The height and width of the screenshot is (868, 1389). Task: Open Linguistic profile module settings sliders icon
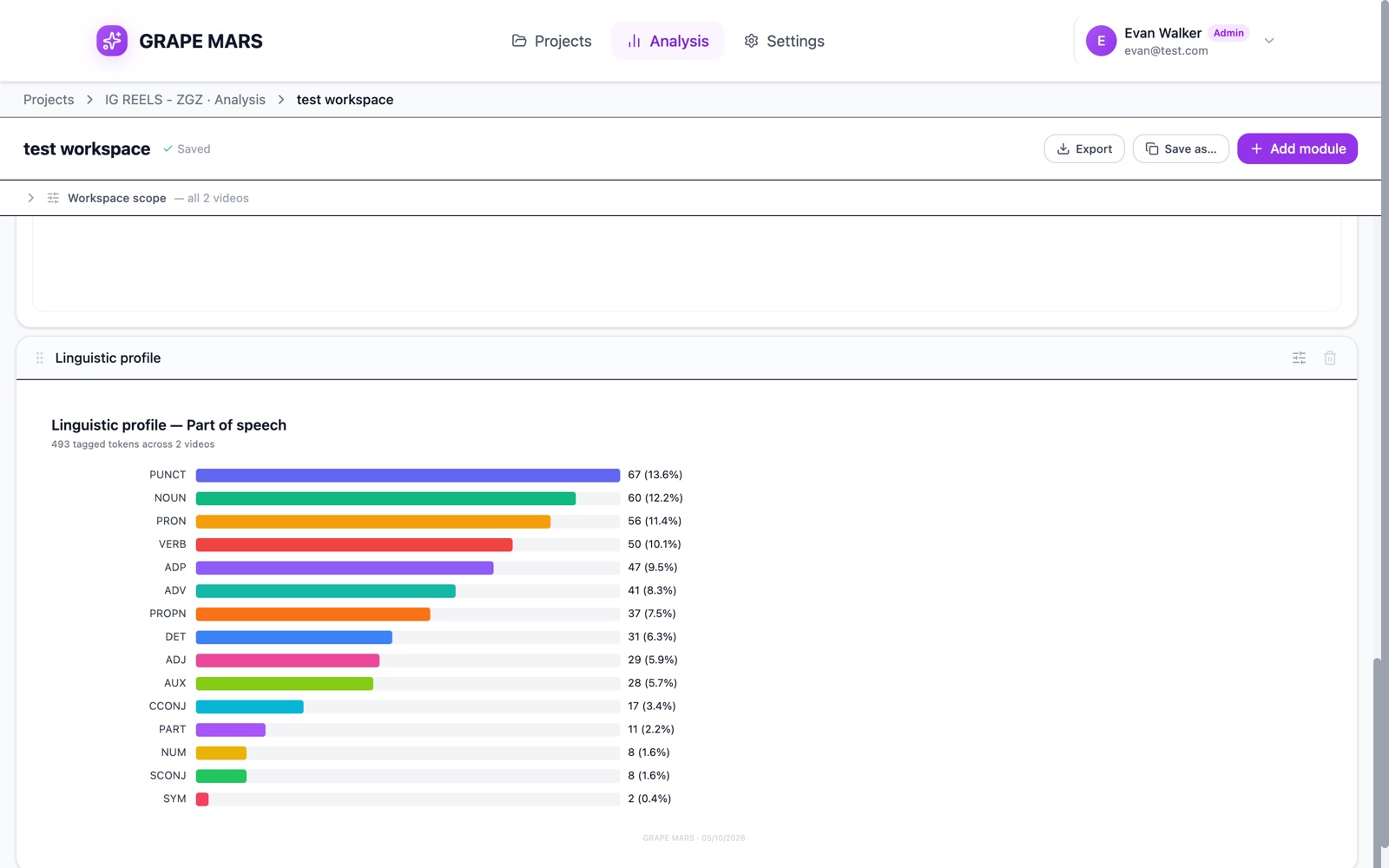[1299, 358]
